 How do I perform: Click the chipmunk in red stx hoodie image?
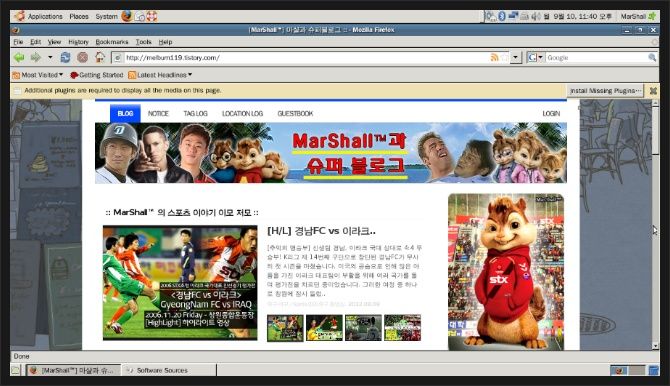click(x=506, y=272)
